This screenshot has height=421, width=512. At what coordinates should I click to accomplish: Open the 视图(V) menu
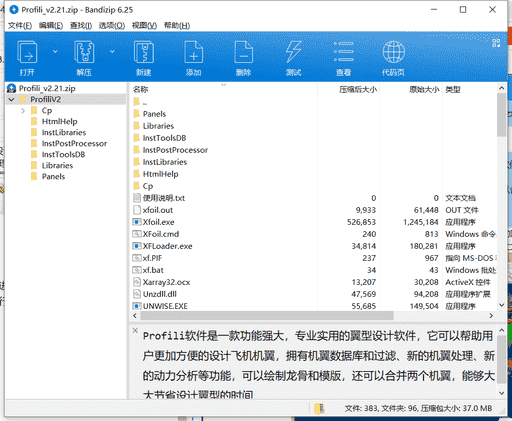point(144,25)
